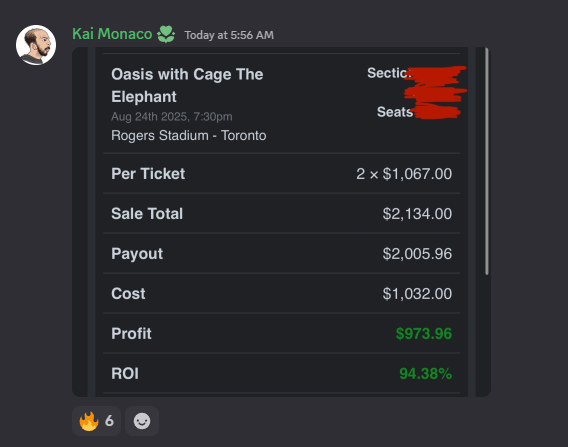
Task: Click the Rogers Stadium - Toronto venue text
Action: point(189,135)
